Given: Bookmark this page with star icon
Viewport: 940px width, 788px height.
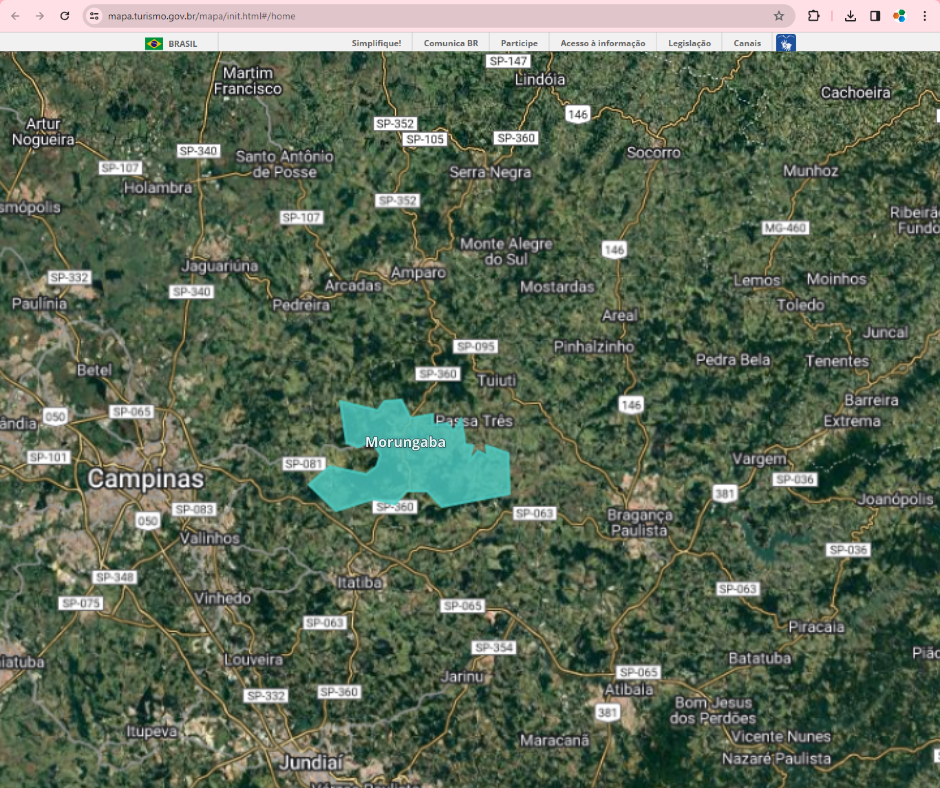Looking at the screenshot, I should pyautogui.click(x=779, y=16).
